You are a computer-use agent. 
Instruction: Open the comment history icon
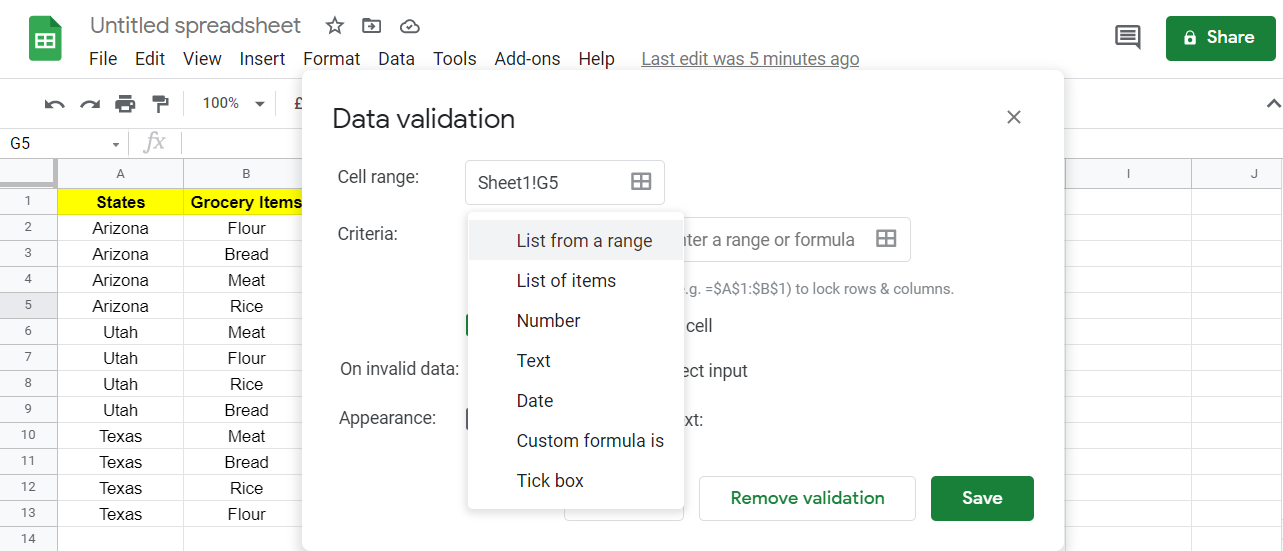point(1127,38)
